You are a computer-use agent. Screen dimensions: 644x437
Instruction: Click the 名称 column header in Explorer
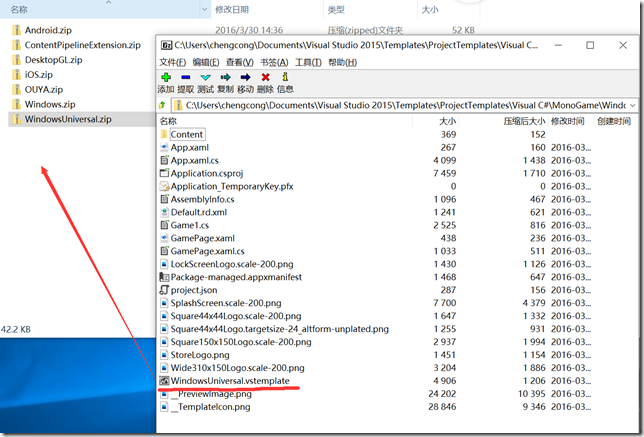tap(20, 9)
